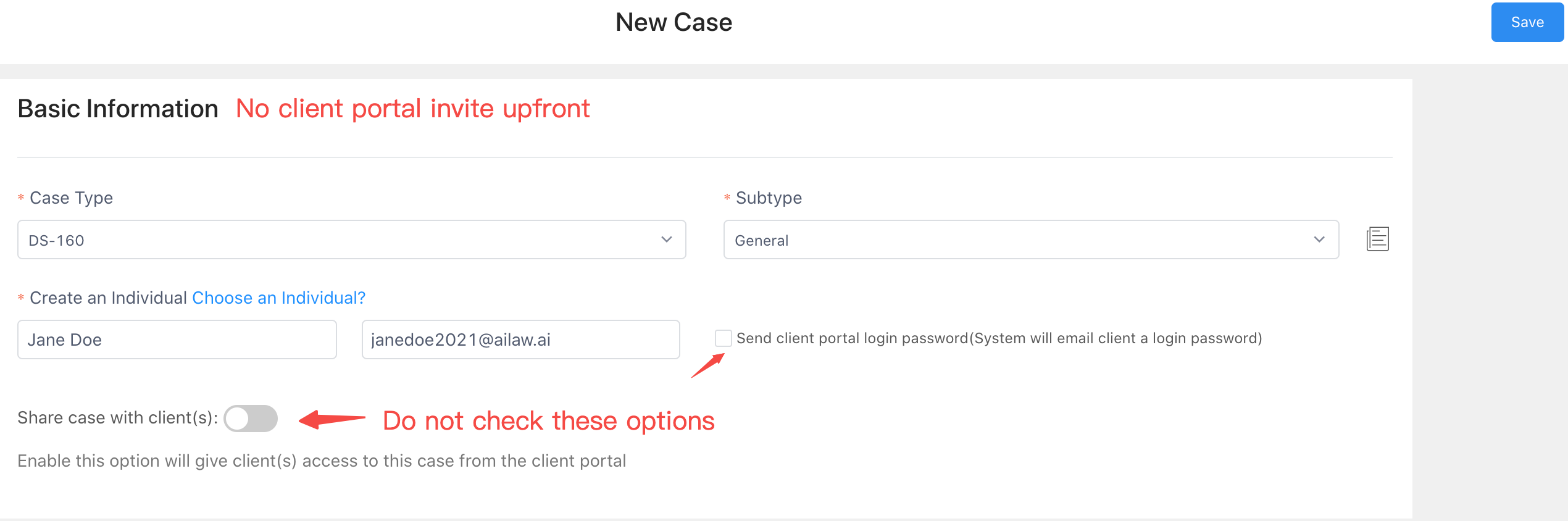
Task: Click the Create an Individual label
Action: 108,298
